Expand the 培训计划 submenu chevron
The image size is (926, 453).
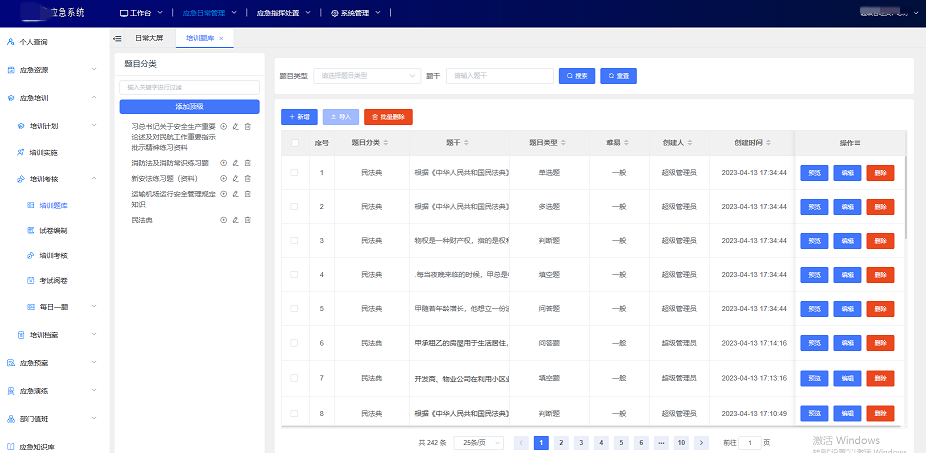tap(94, 126)
